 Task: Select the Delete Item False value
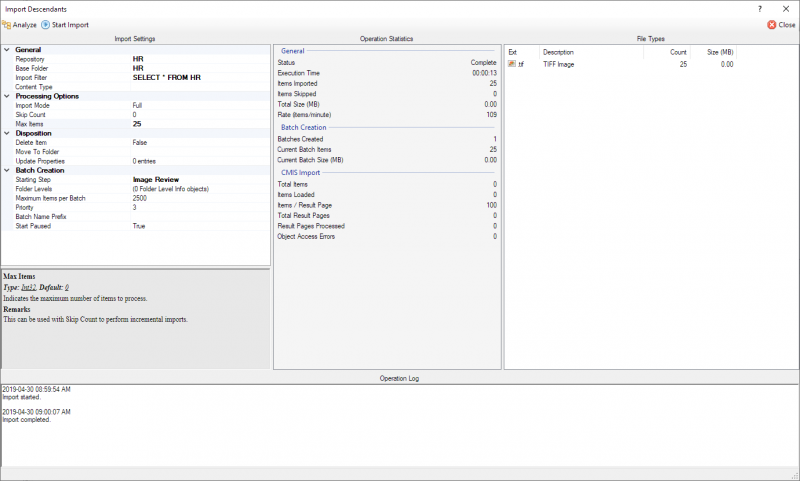coord(139,142)
